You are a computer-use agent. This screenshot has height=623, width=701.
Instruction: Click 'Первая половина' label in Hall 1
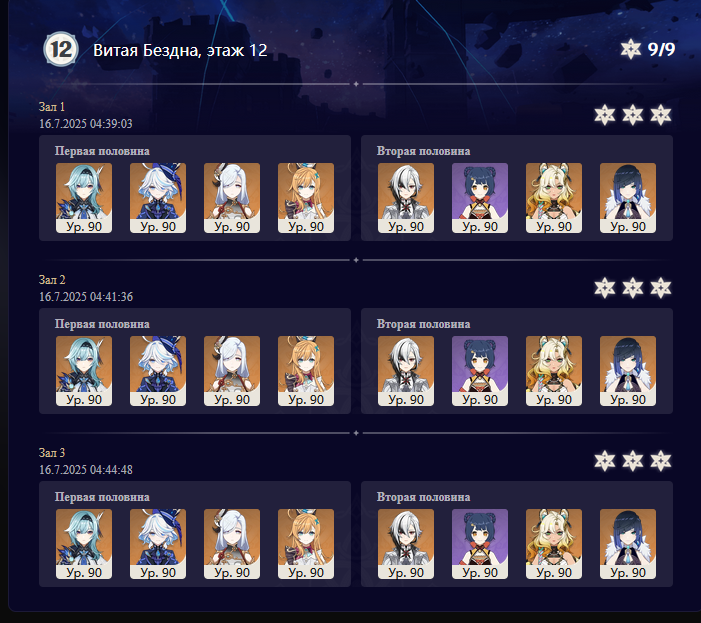tap(102, 151)
